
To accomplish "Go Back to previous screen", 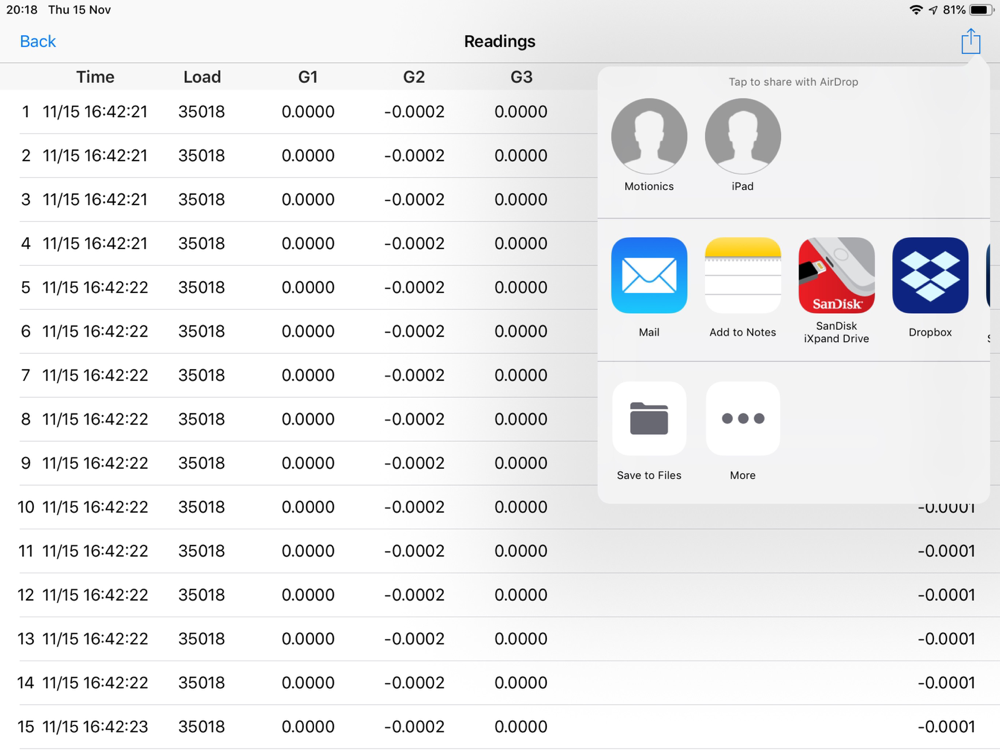I will coord(38,41).
